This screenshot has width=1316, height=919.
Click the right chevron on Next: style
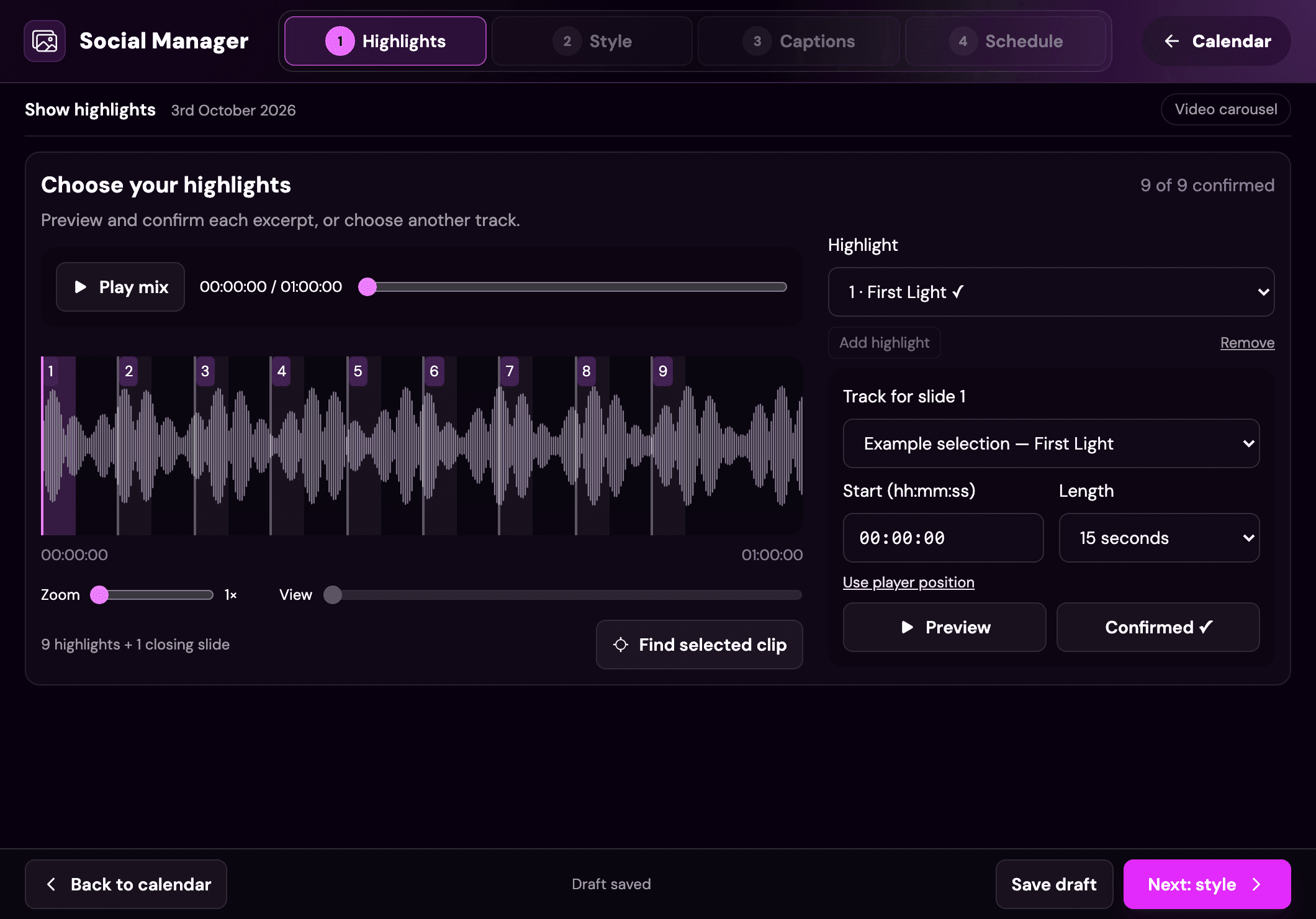pos(1256,884)
